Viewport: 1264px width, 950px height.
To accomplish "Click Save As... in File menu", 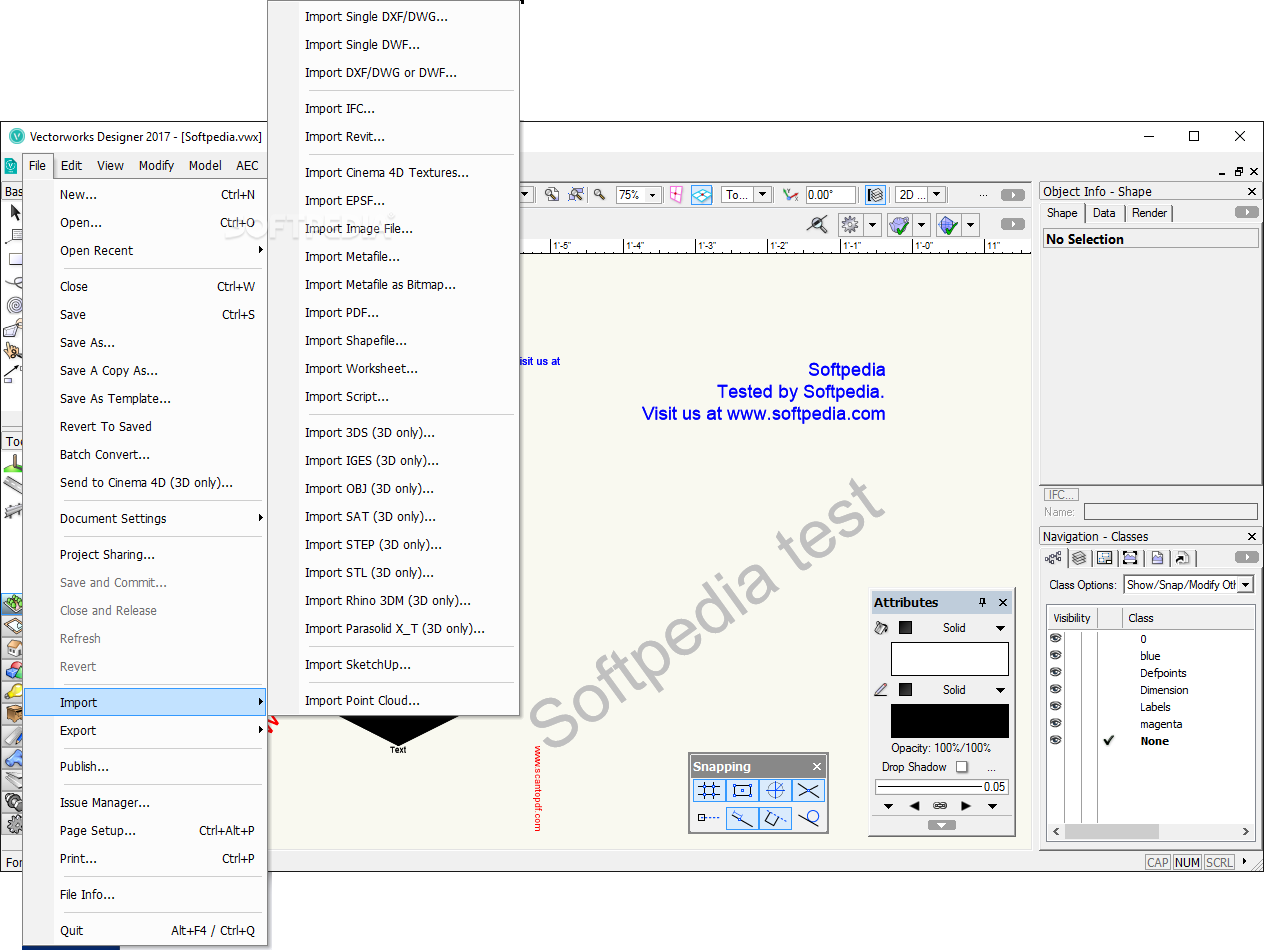I will pyautogui.click(x=145, y=342).
